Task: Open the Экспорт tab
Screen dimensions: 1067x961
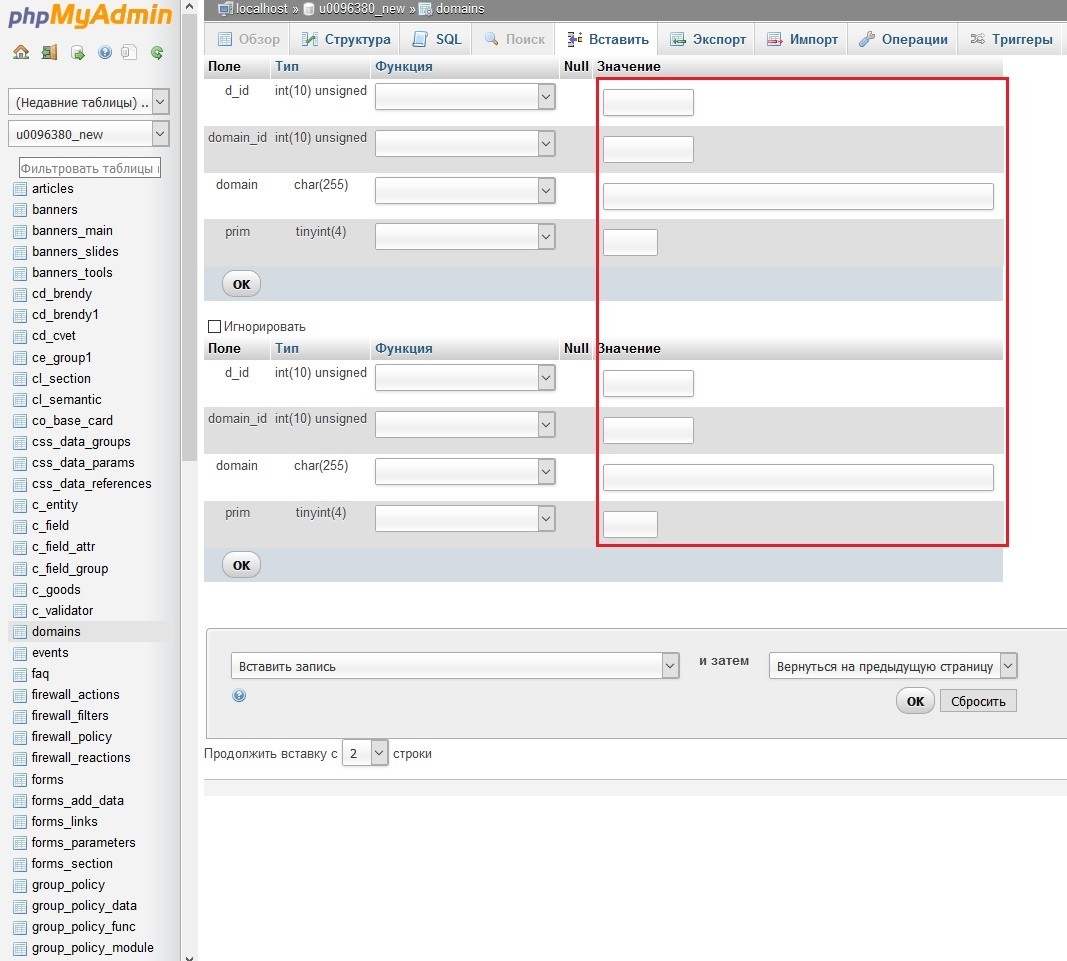Action: point(707,39)
